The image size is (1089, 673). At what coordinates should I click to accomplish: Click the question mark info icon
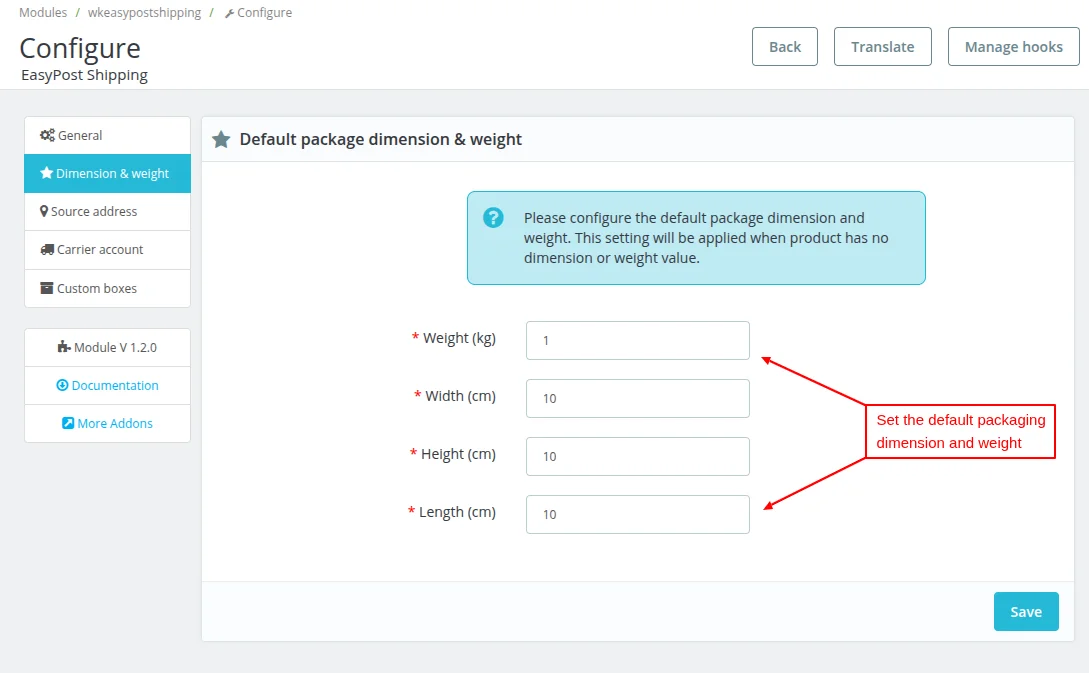click(x=493, y=218)
